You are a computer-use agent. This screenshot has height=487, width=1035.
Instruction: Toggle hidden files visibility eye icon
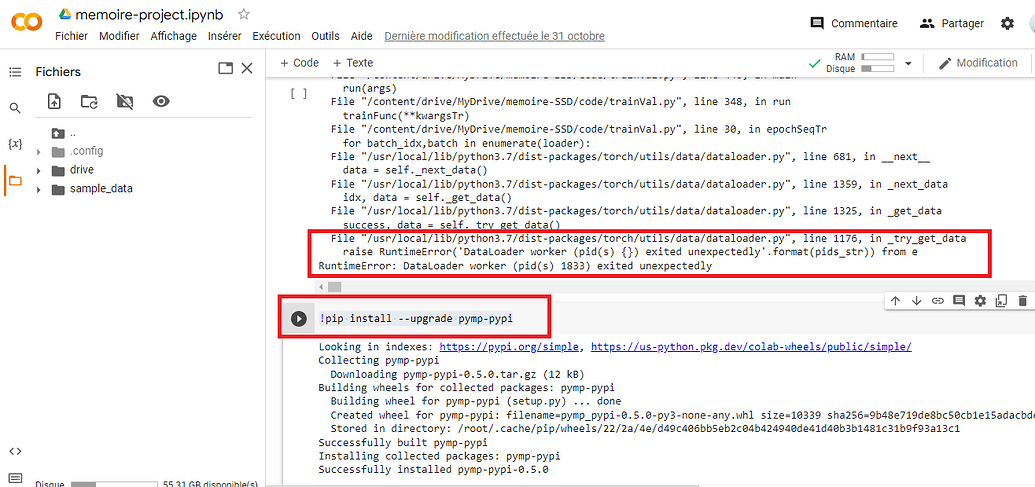pyautogui.click(x=160, y=101)
